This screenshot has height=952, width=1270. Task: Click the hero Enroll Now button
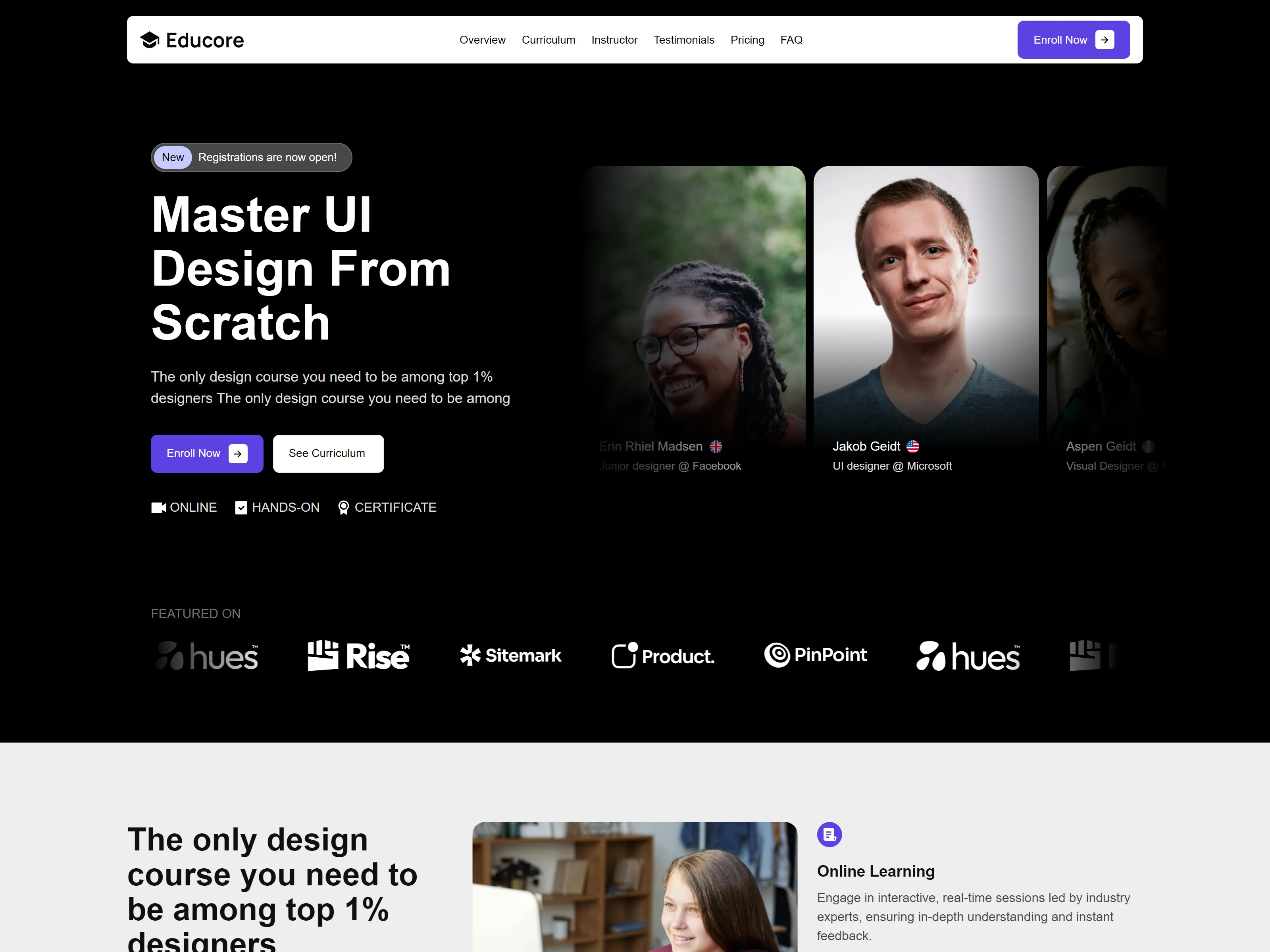click(x=207, y=454)
